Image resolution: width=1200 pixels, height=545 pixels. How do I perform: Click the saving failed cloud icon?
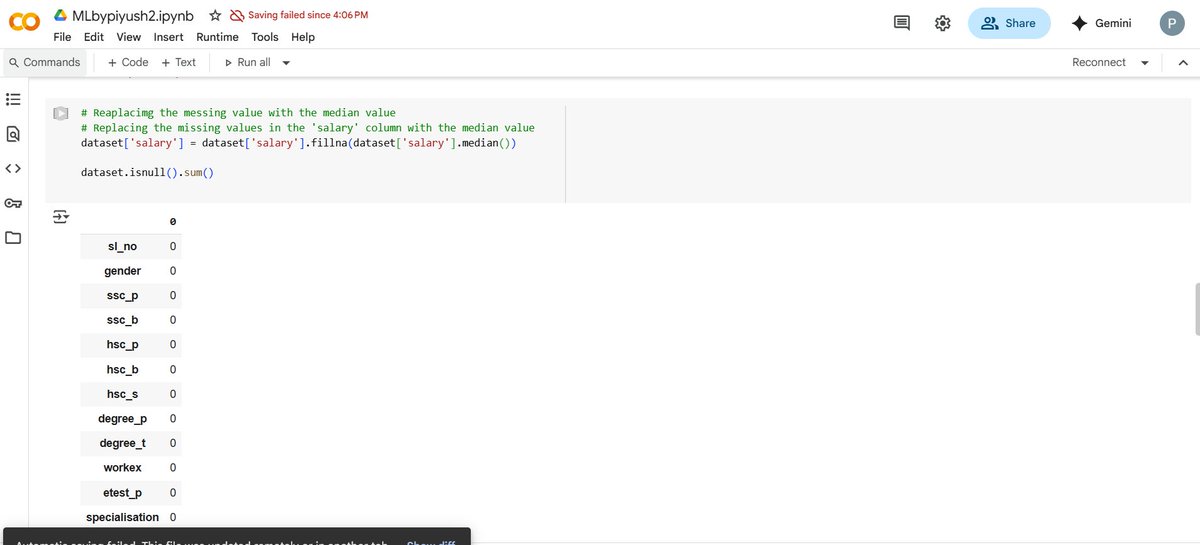click(x=237, y=16)
